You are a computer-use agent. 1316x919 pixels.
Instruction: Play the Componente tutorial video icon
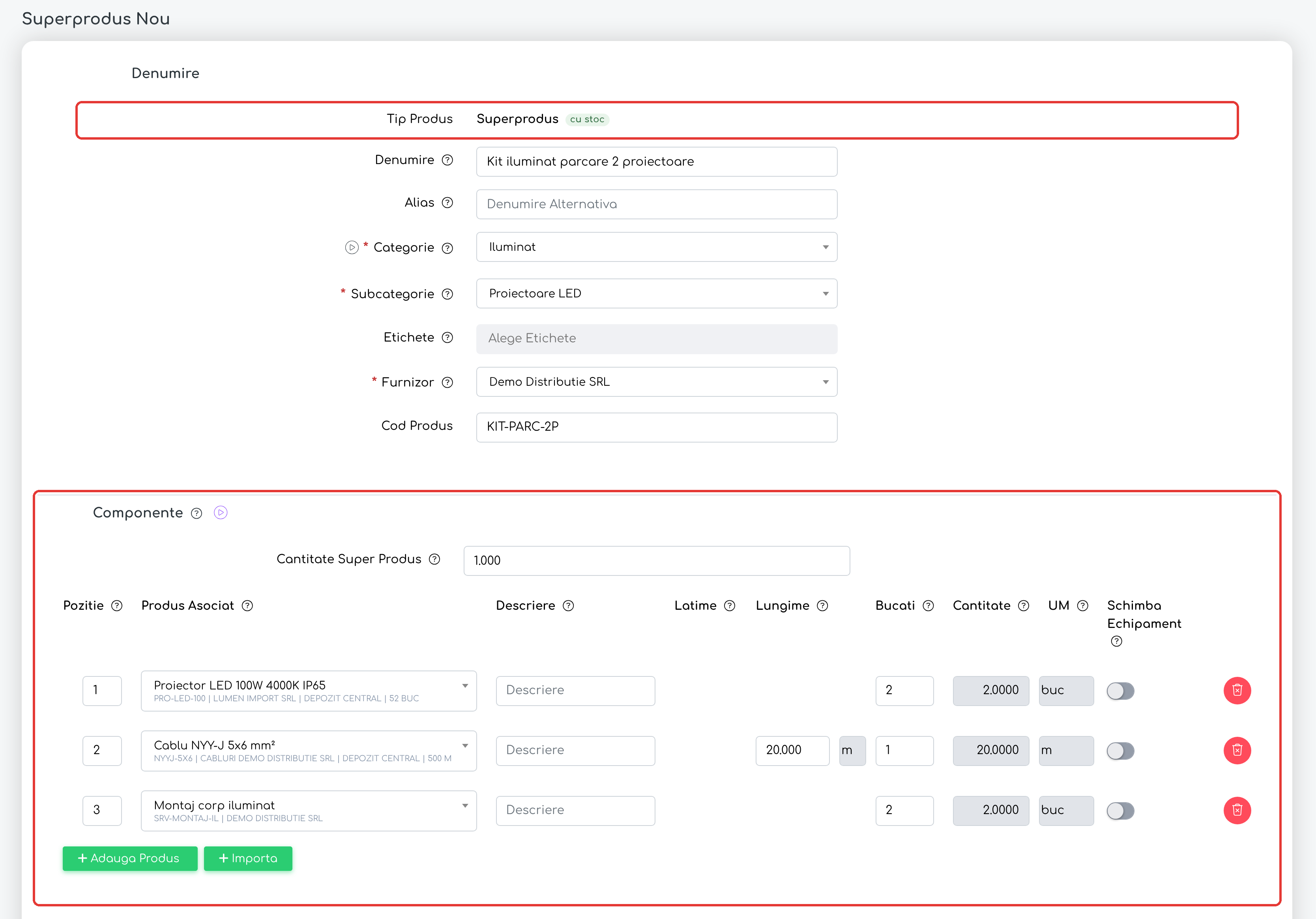[221, 513]
